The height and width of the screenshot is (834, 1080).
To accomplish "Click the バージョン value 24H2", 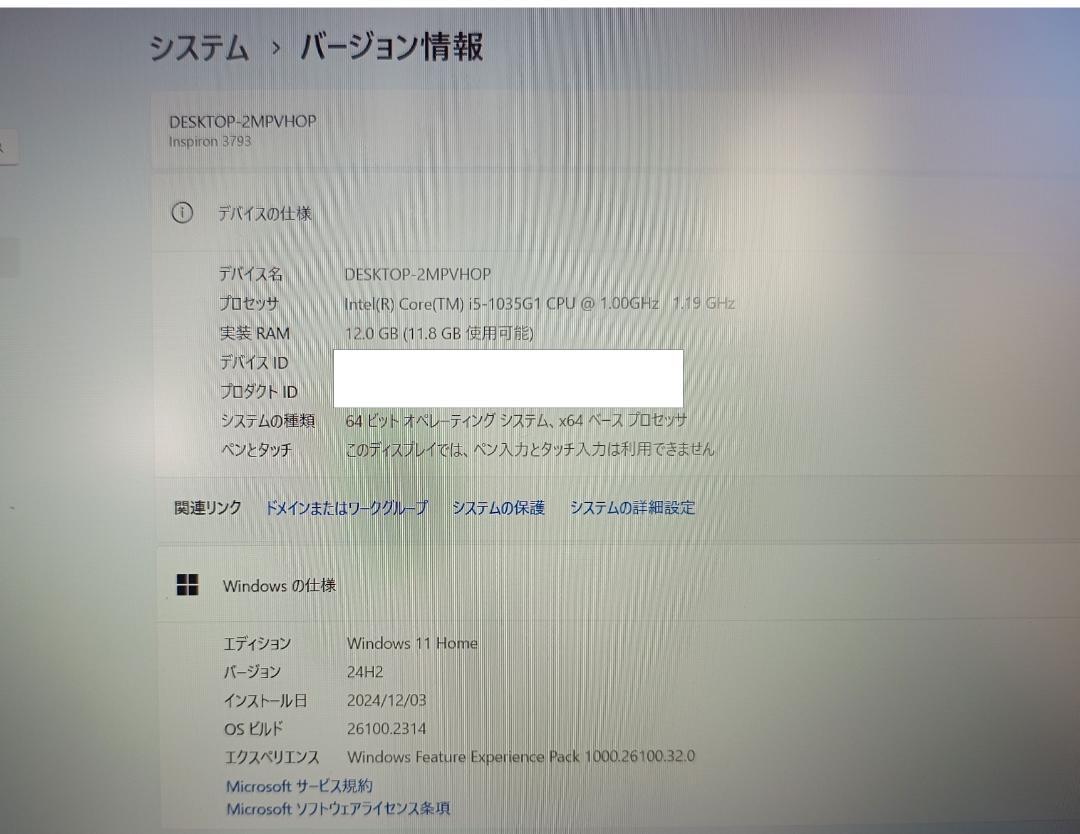I will [x=365, y=672].
